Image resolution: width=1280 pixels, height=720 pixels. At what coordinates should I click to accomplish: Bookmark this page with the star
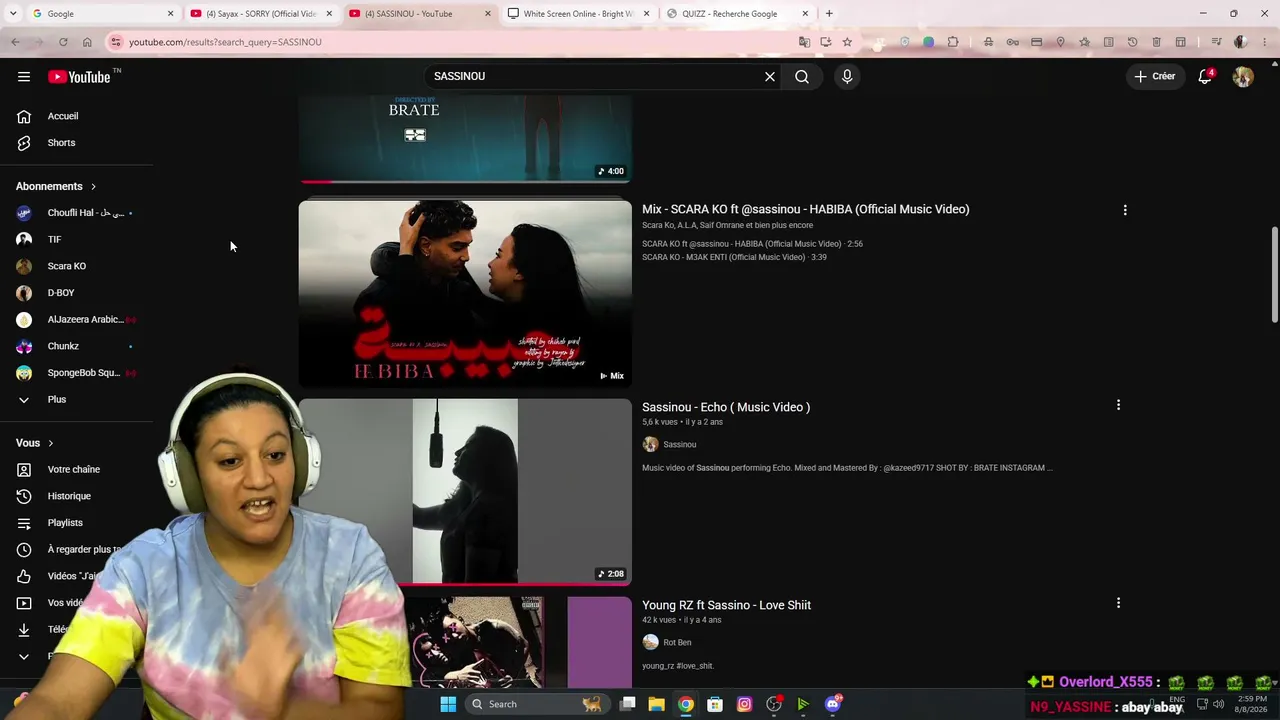(x=847, y=42)
